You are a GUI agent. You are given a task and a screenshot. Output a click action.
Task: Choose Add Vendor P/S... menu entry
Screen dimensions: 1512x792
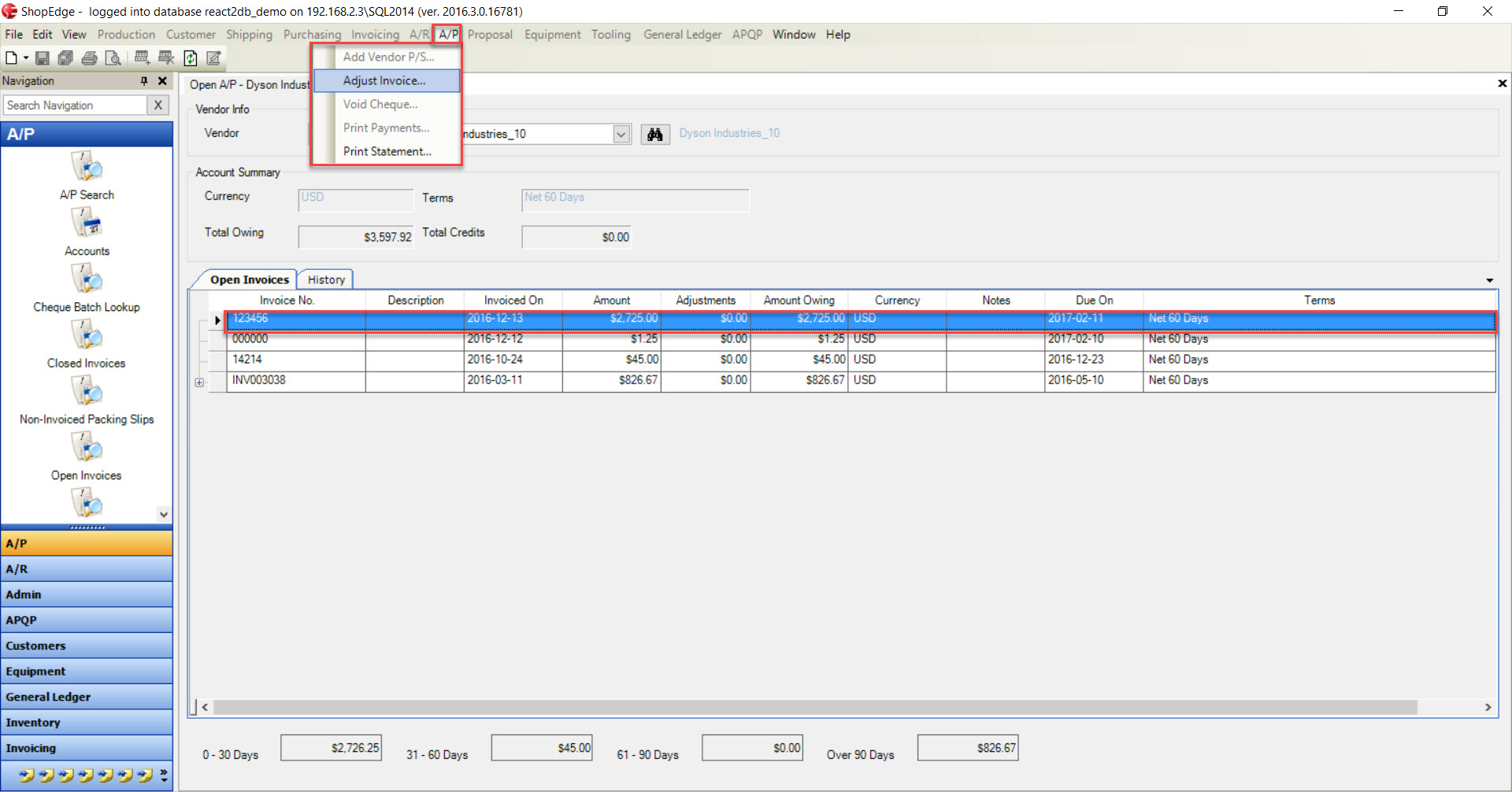click(x=388, y=57)
